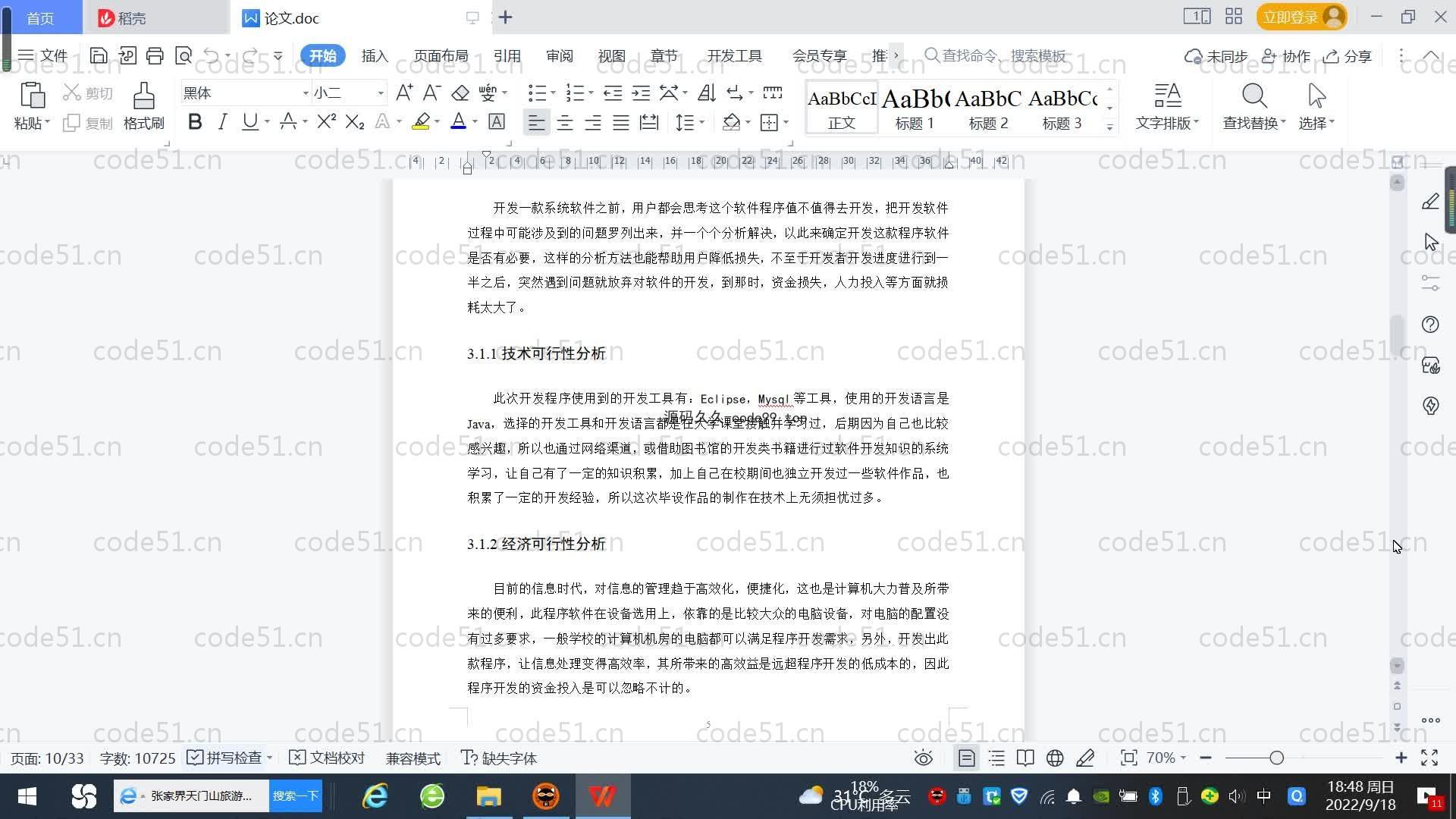The width and height of the screenshot is (1456, 819).
Task: Click distributed alignment icon
Action: (648, 121)
